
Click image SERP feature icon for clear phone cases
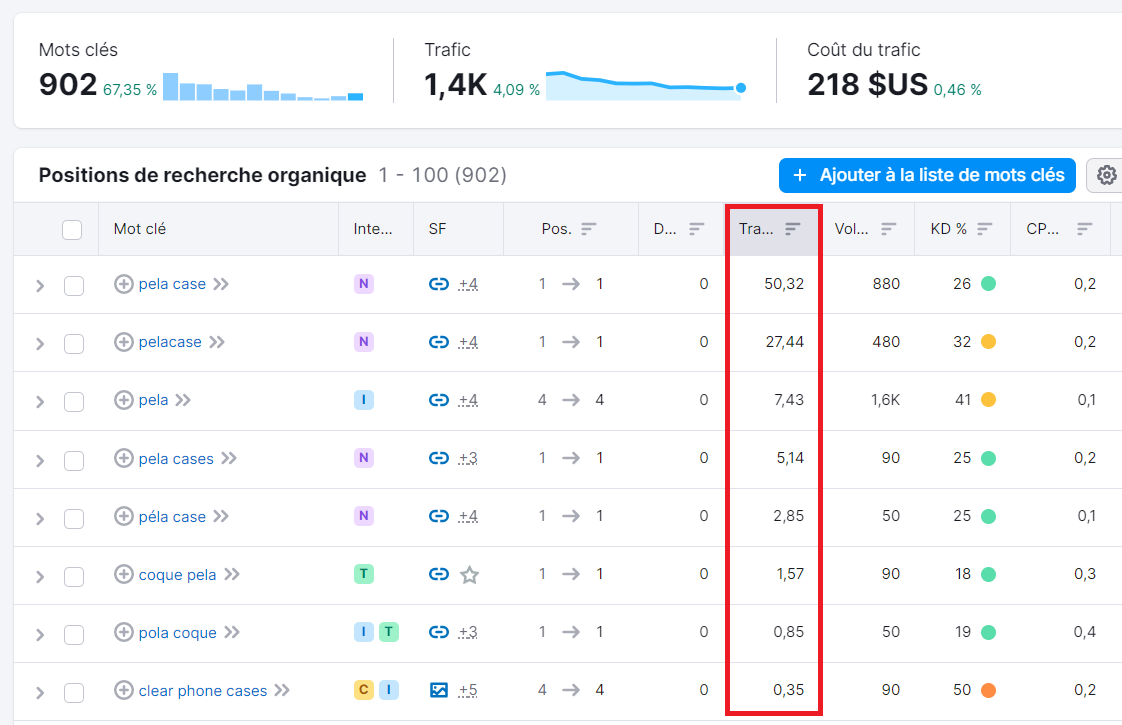[438, 690]
